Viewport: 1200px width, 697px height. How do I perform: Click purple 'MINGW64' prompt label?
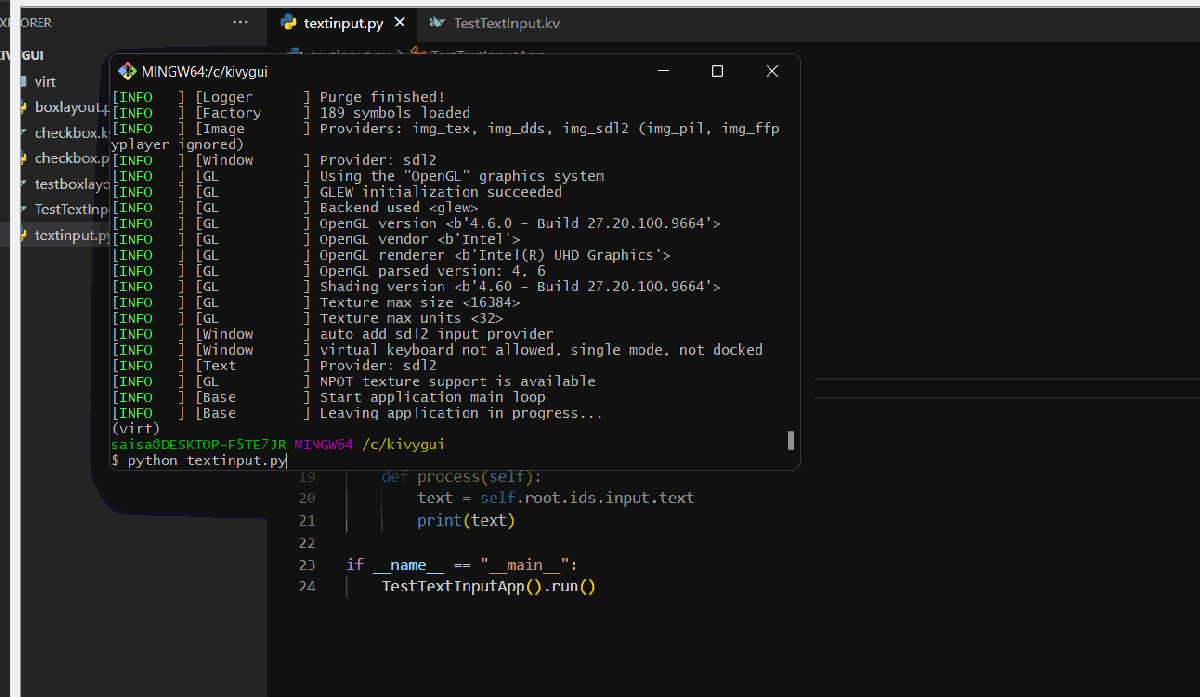tap(324, 444)
